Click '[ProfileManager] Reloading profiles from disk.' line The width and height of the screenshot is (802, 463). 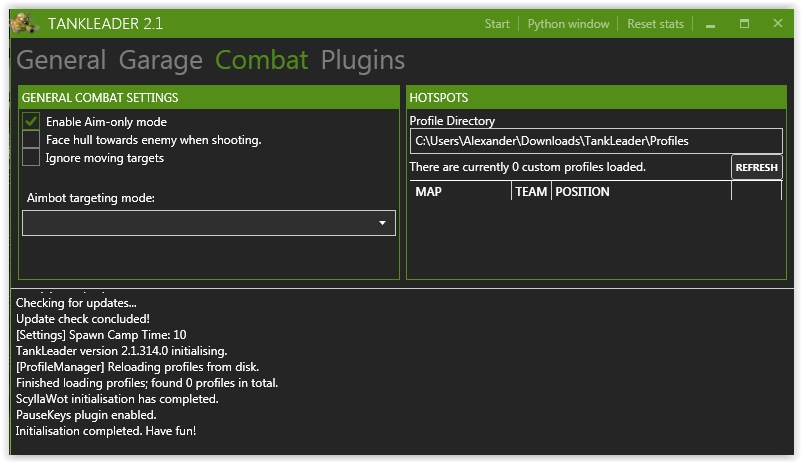137,367
